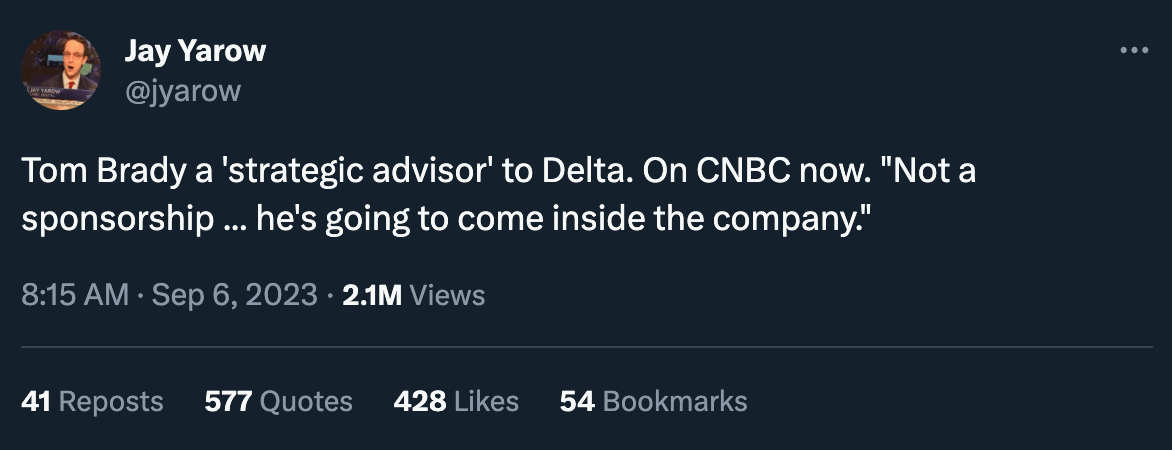
Task: Open the more options ellipsis menu
Action: (x=1133, y=51)
